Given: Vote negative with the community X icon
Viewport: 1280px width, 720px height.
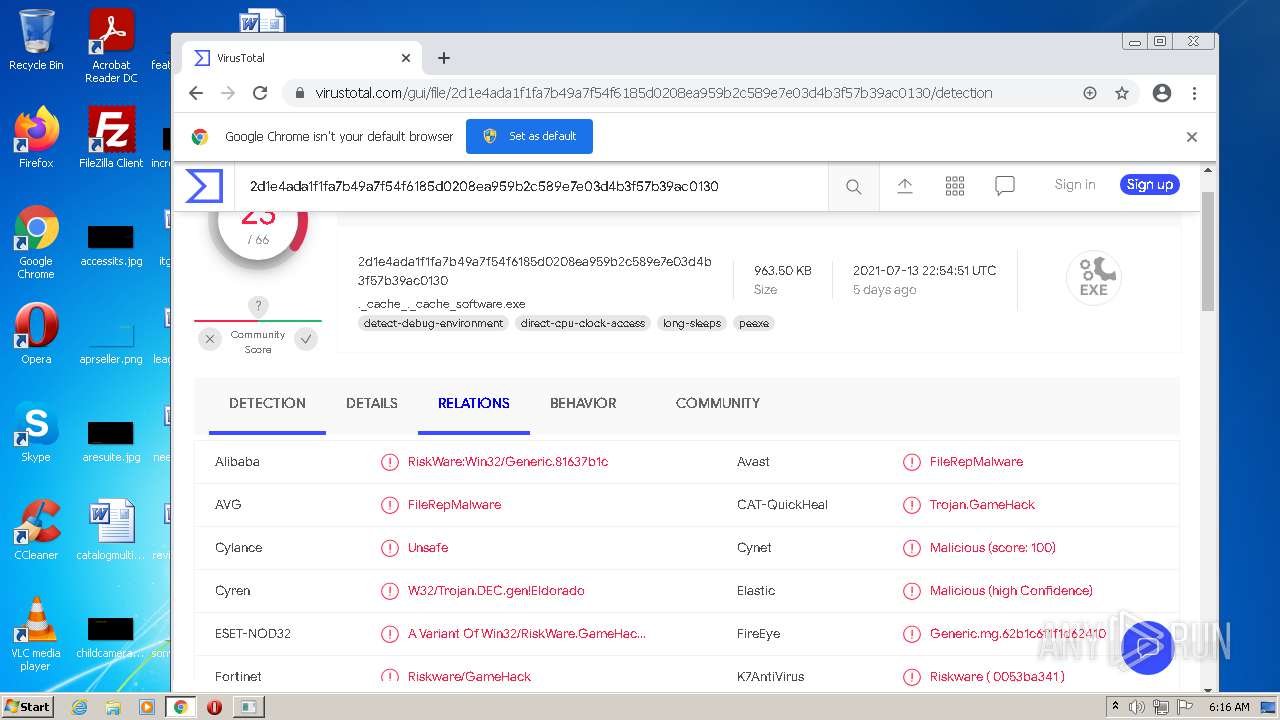Looking at the screenshot, I should (x=210, y=339).
